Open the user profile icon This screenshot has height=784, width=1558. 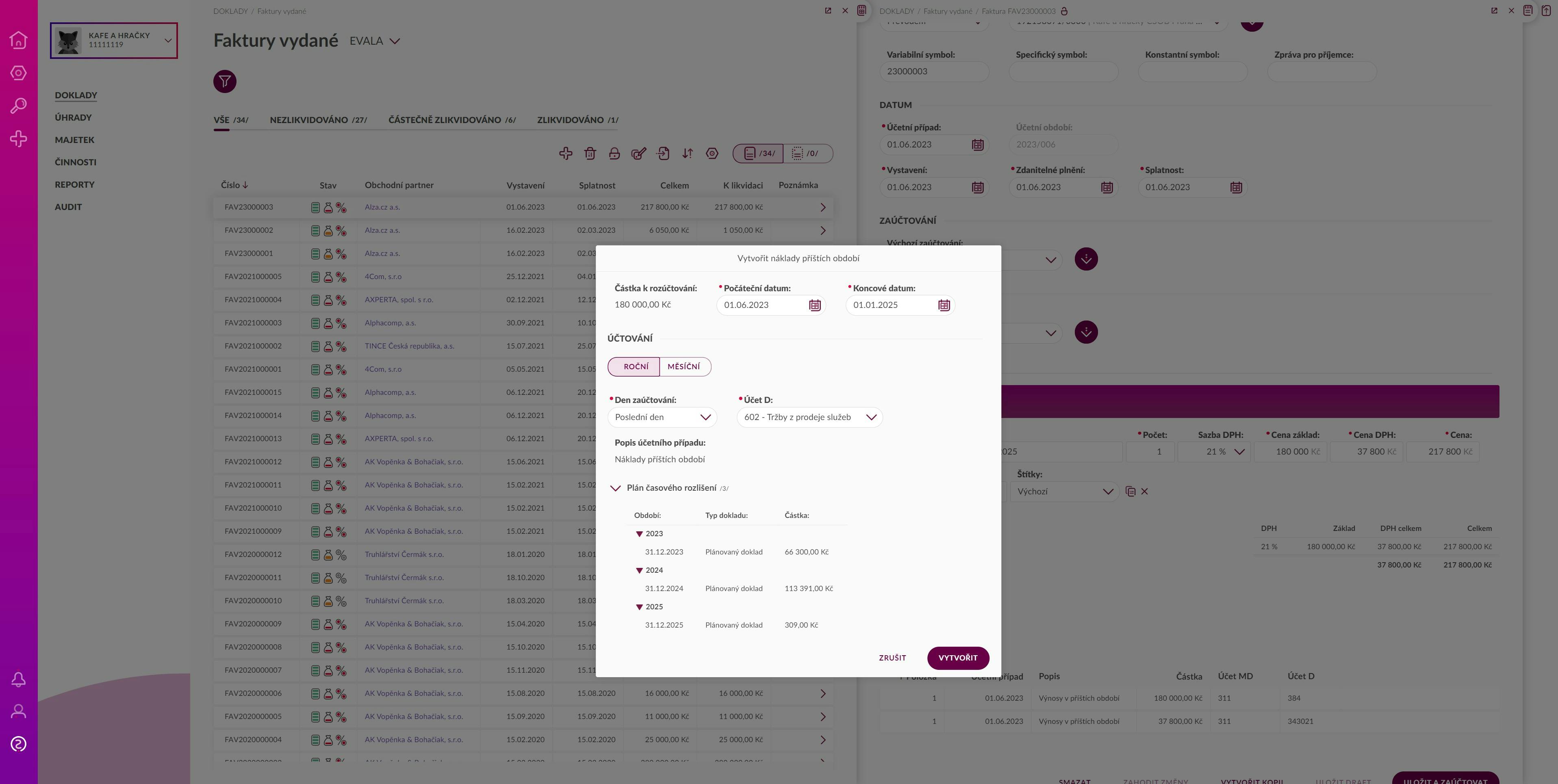18,711
